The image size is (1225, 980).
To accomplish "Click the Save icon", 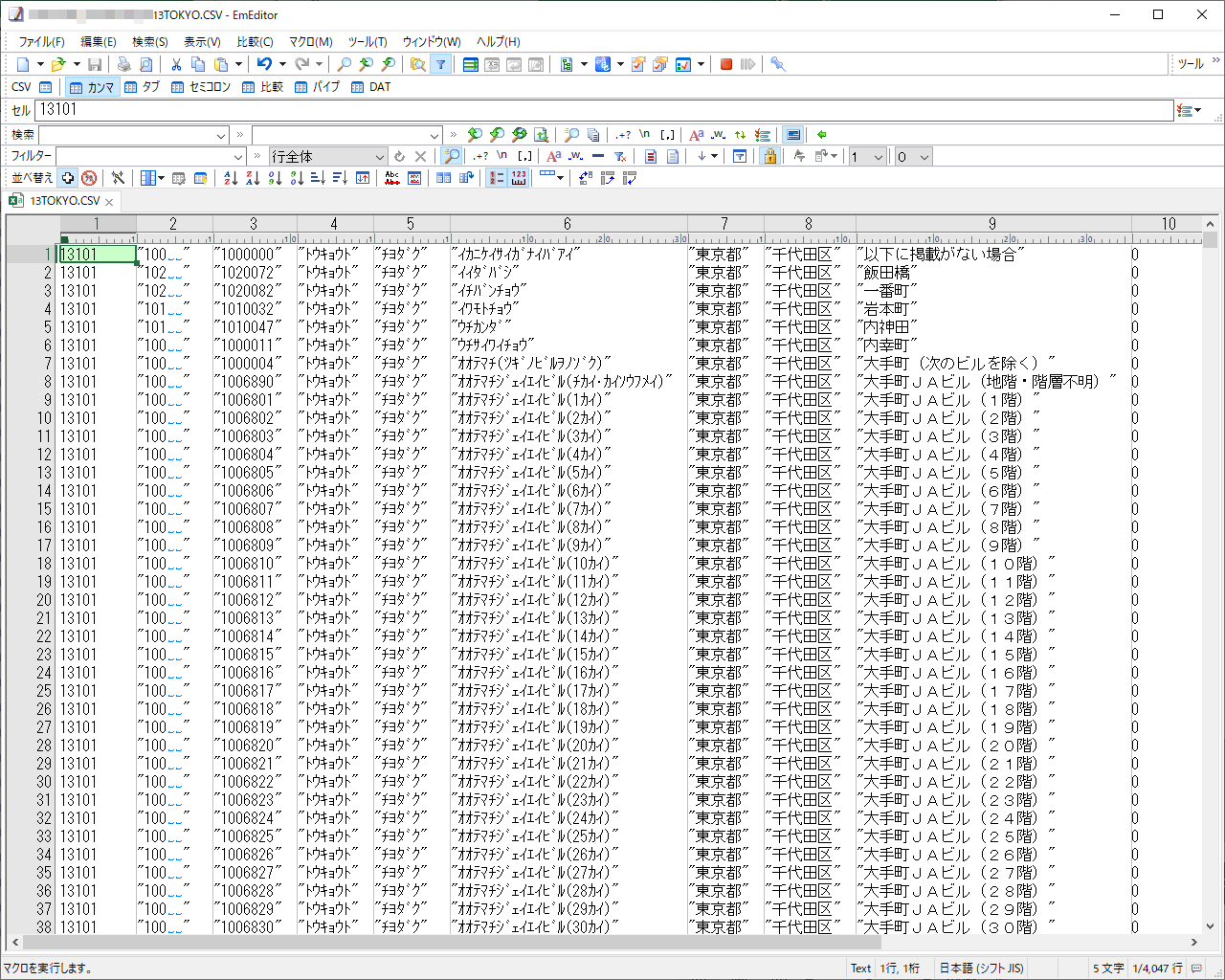I will 95,64.
